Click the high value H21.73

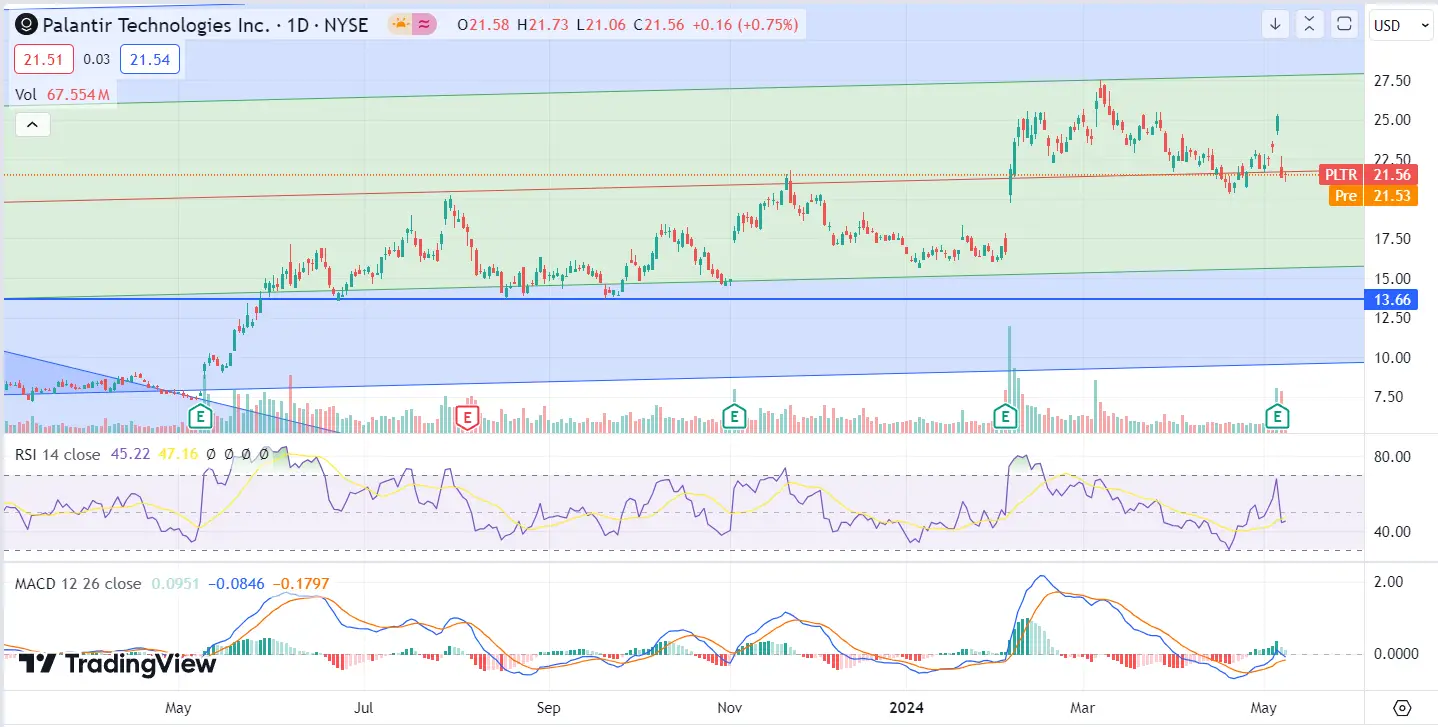point(543,25)
